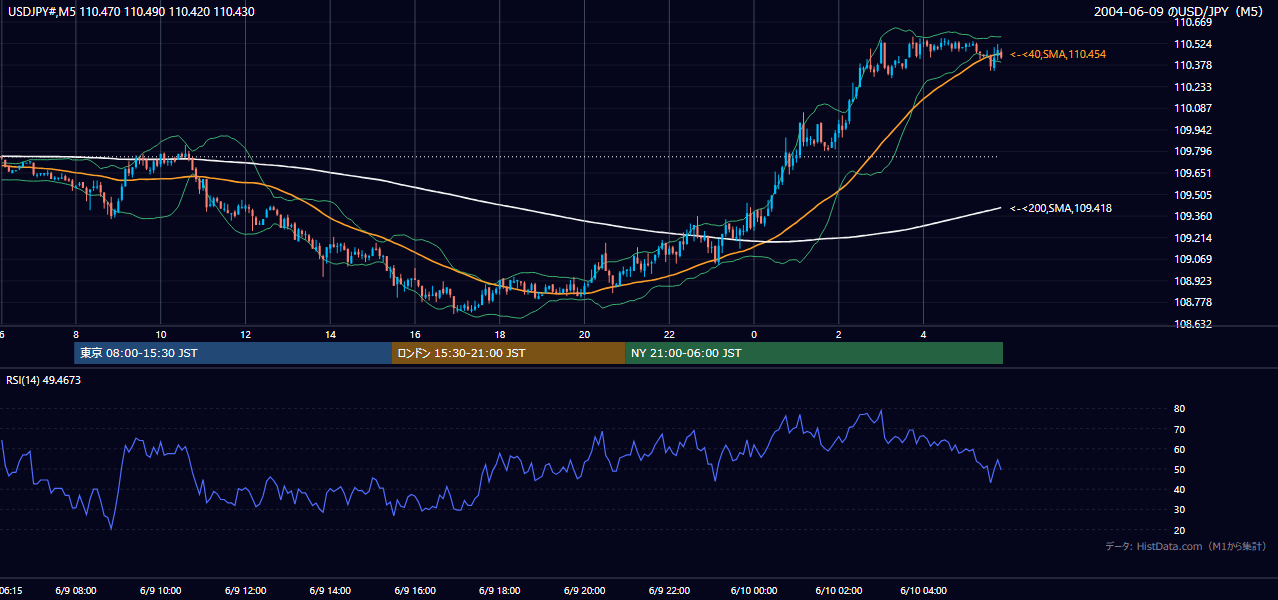The image size is (1278, 600).
Task: Click RSI axis level 80
Action: tap(1180, 409)
